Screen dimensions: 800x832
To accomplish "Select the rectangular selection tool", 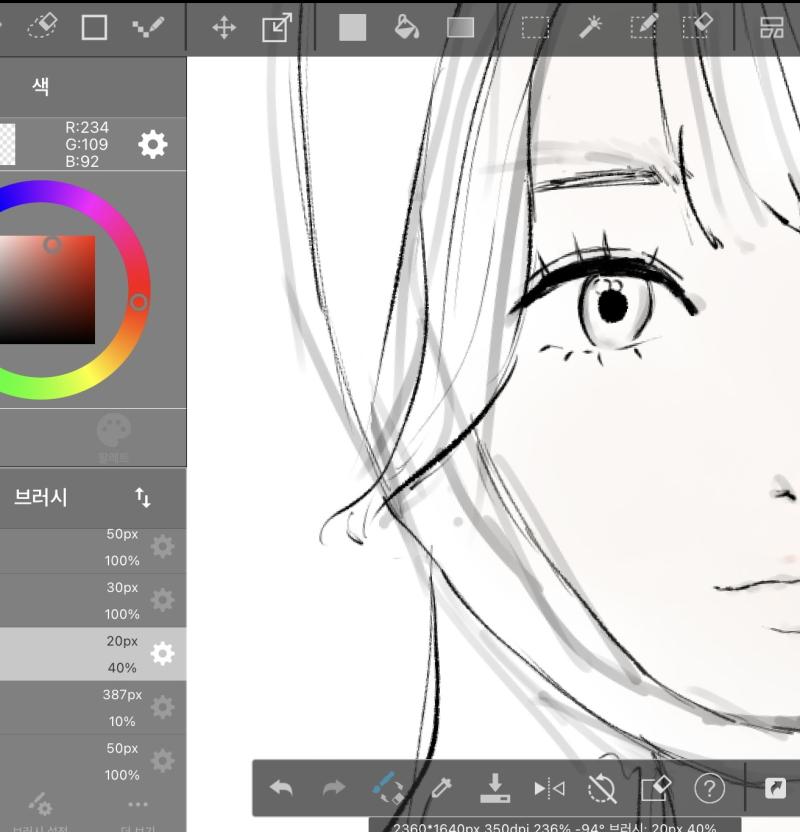I will coord(535,28).
